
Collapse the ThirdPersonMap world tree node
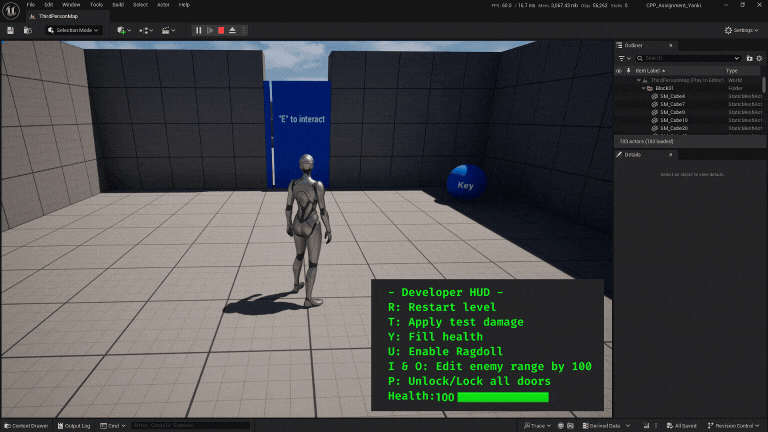(639, 80)
